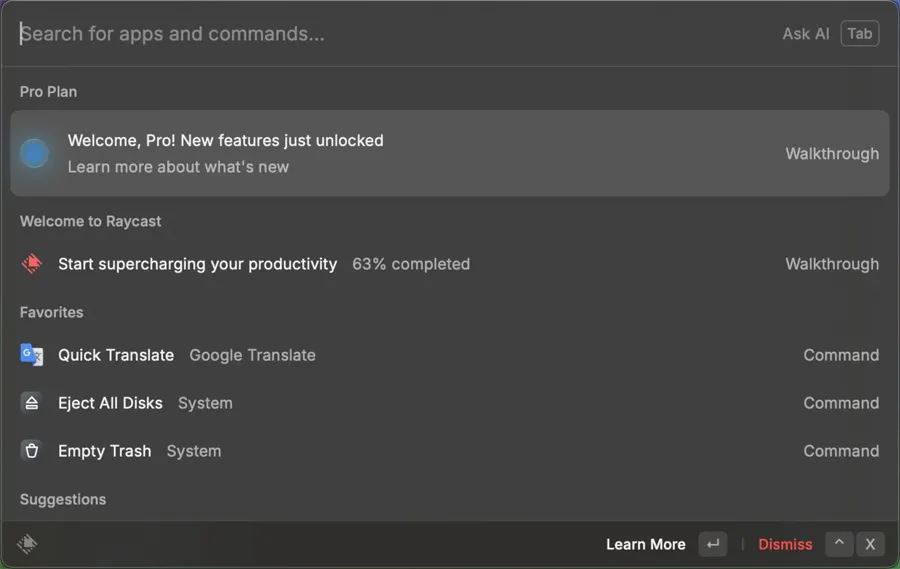Click the X key icon in bottom bar
The width and height of the screenshot is (900, 569).
(870, 544)
